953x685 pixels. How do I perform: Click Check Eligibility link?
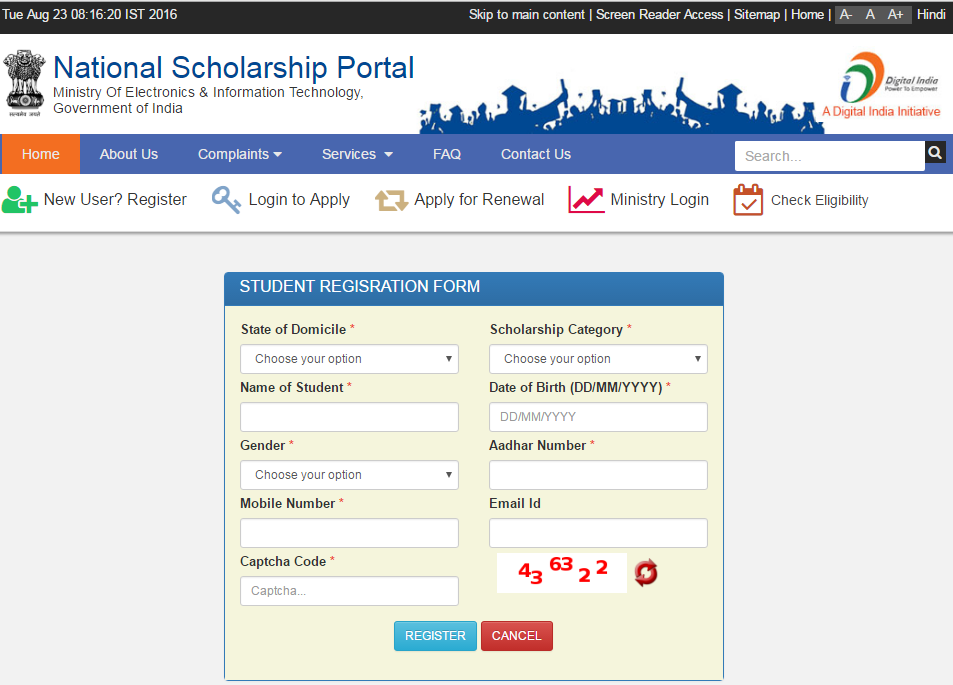pyautogui.click(x=819, y=201)
